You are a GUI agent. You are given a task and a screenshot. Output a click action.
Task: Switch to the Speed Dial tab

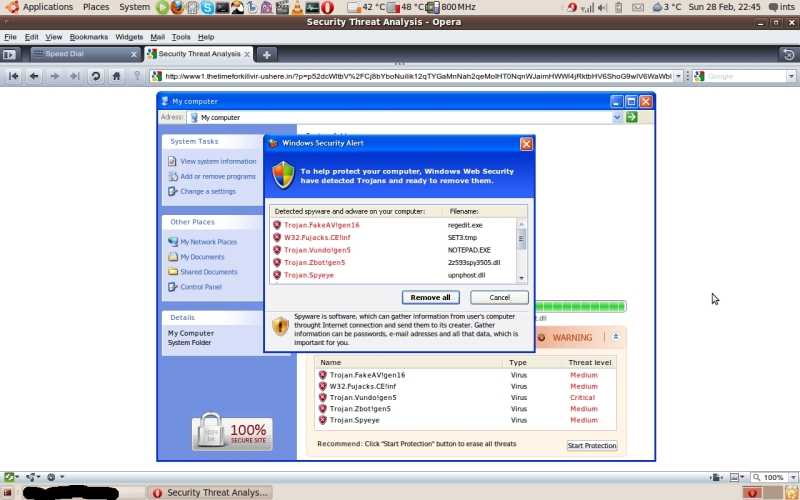(x=80, y=54)
